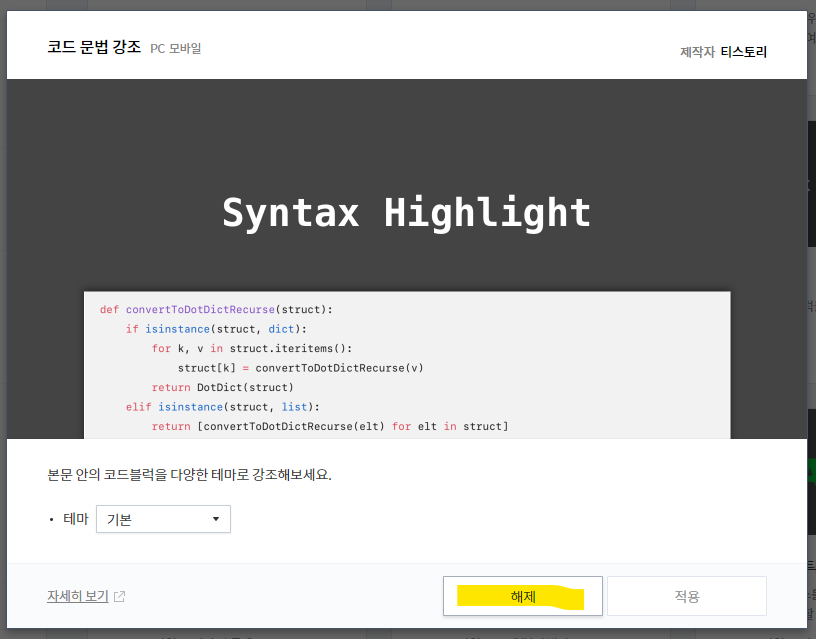Switch to the 모바일 preview tab
The width and height of the screenshot is (816, 639).
click(185, 47)
